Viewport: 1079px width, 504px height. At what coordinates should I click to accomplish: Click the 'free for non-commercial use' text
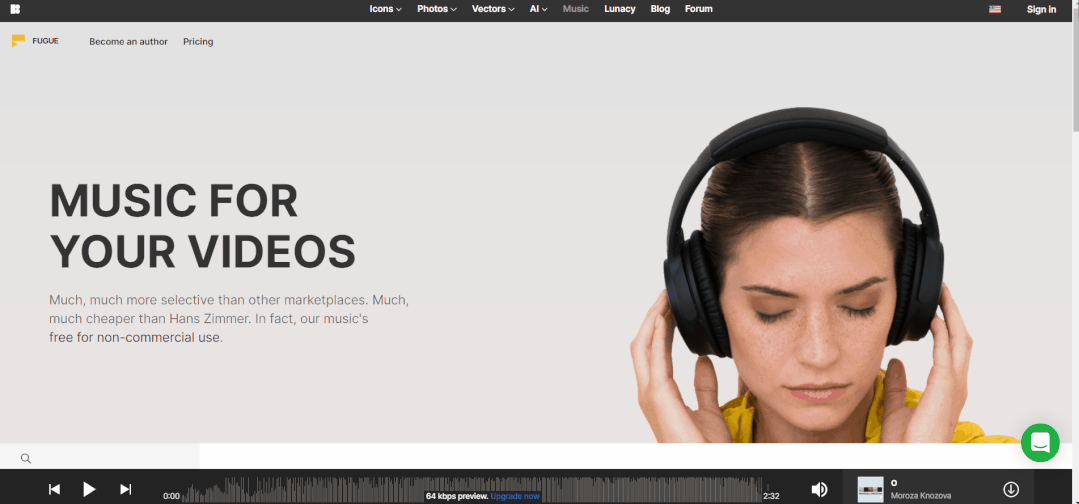(x=136, y=338)
